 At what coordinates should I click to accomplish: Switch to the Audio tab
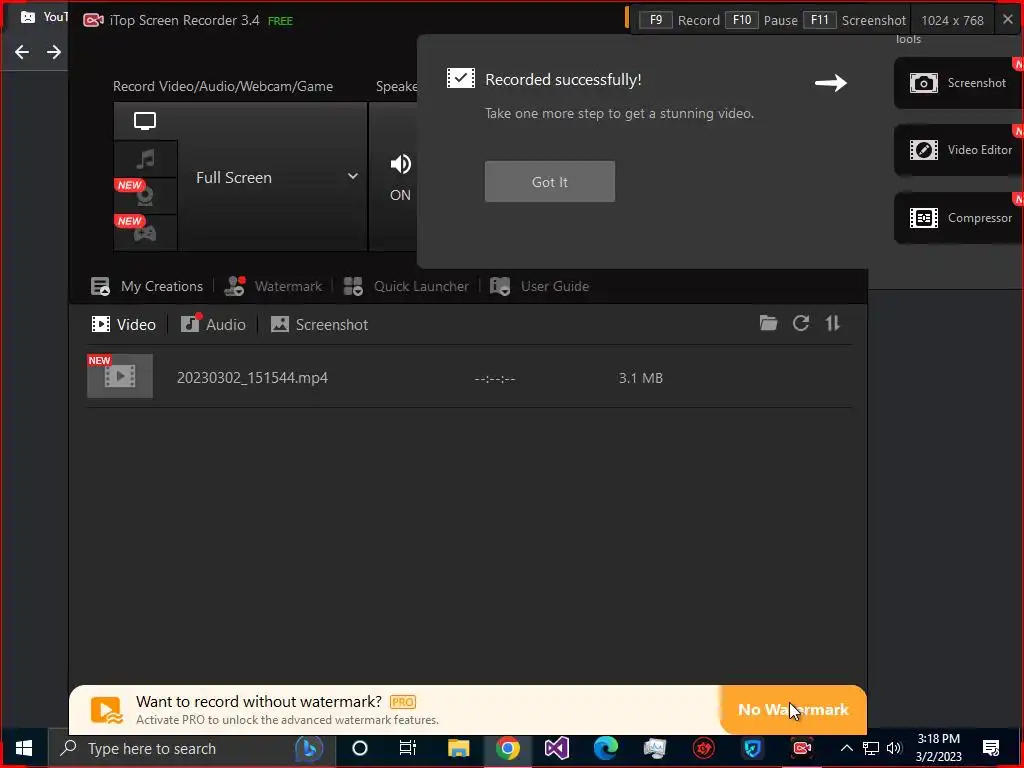(213, 325)
